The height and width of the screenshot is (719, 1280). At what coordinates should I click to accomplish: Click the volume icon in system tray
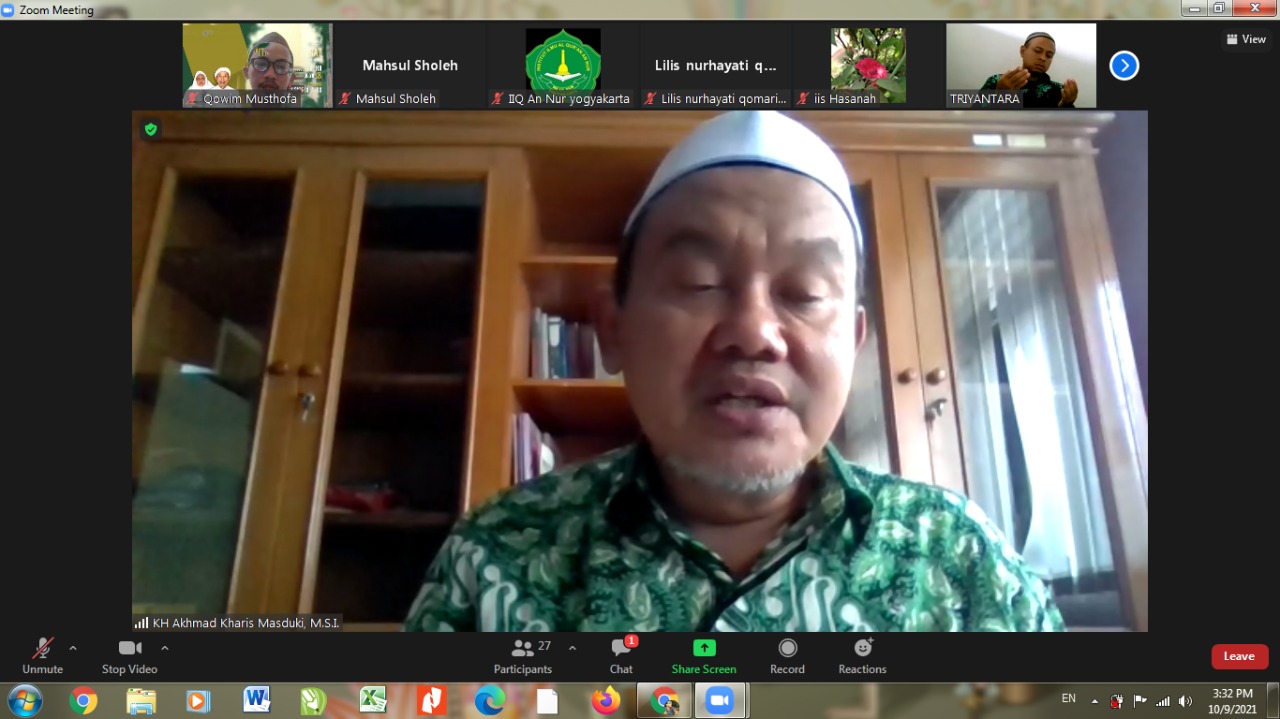(x=1185, y=701)
